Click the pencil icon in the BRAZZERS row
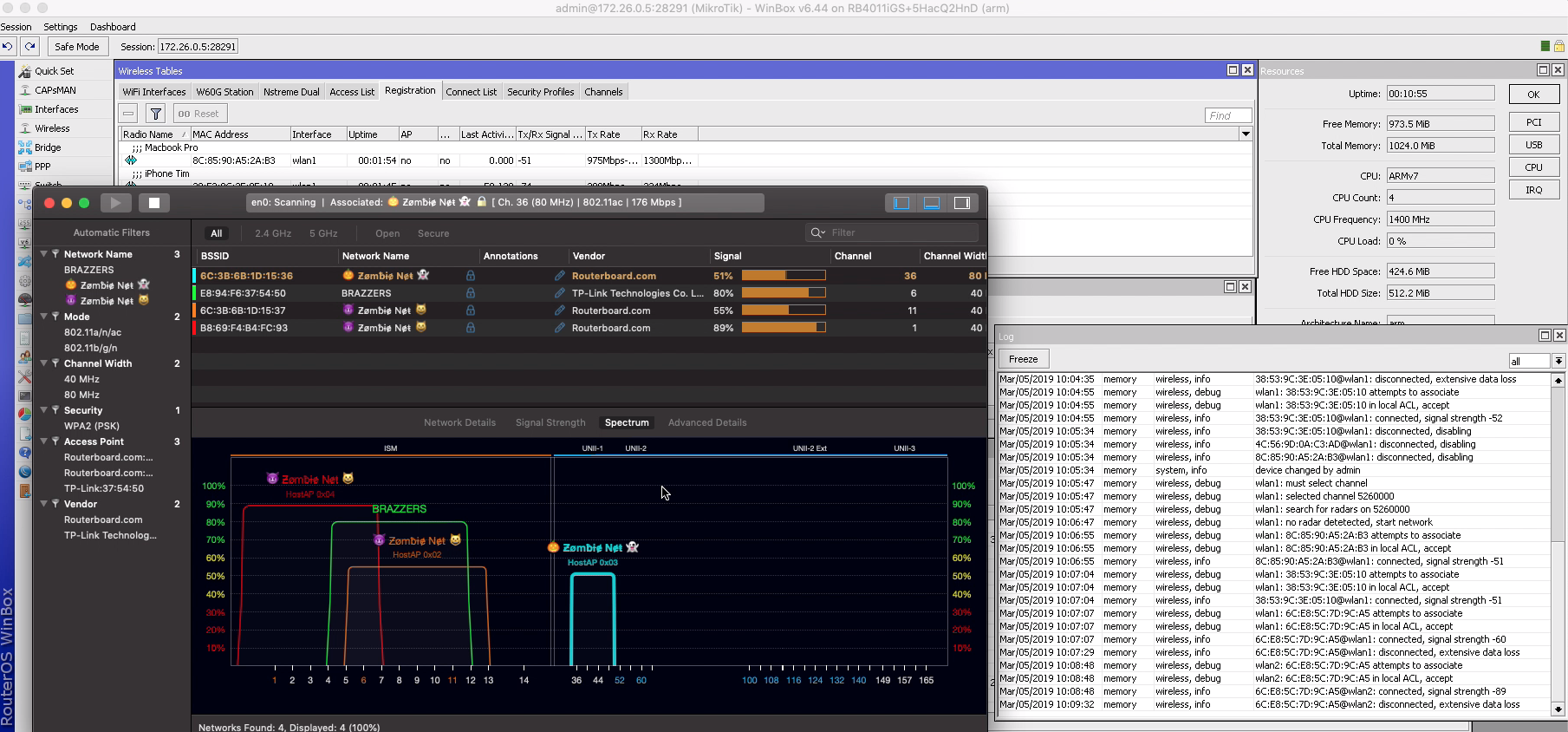The height and width of the screenshot is (732, 1568). point(560,293)
